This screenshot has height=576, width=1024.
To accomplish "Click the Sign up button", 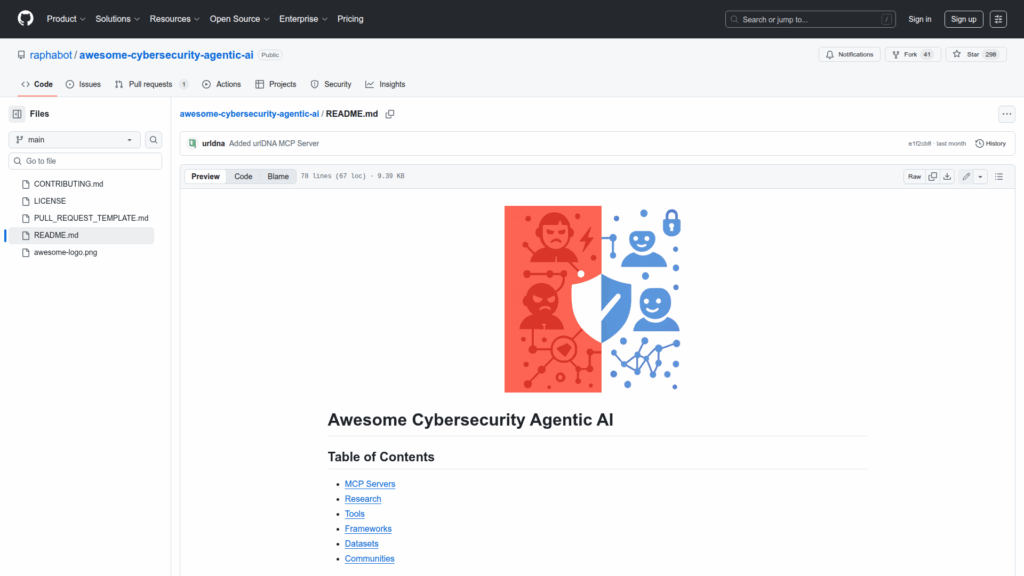I will coord(963,19).
